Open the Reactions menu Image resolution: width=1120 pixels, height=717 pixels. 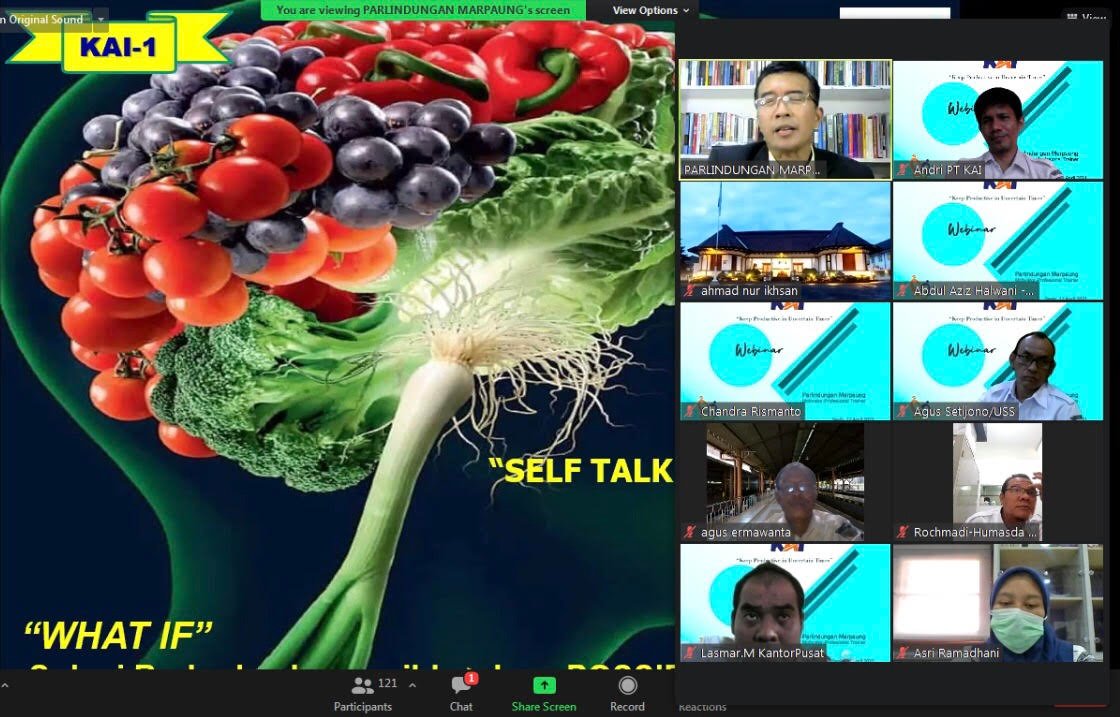702,706
